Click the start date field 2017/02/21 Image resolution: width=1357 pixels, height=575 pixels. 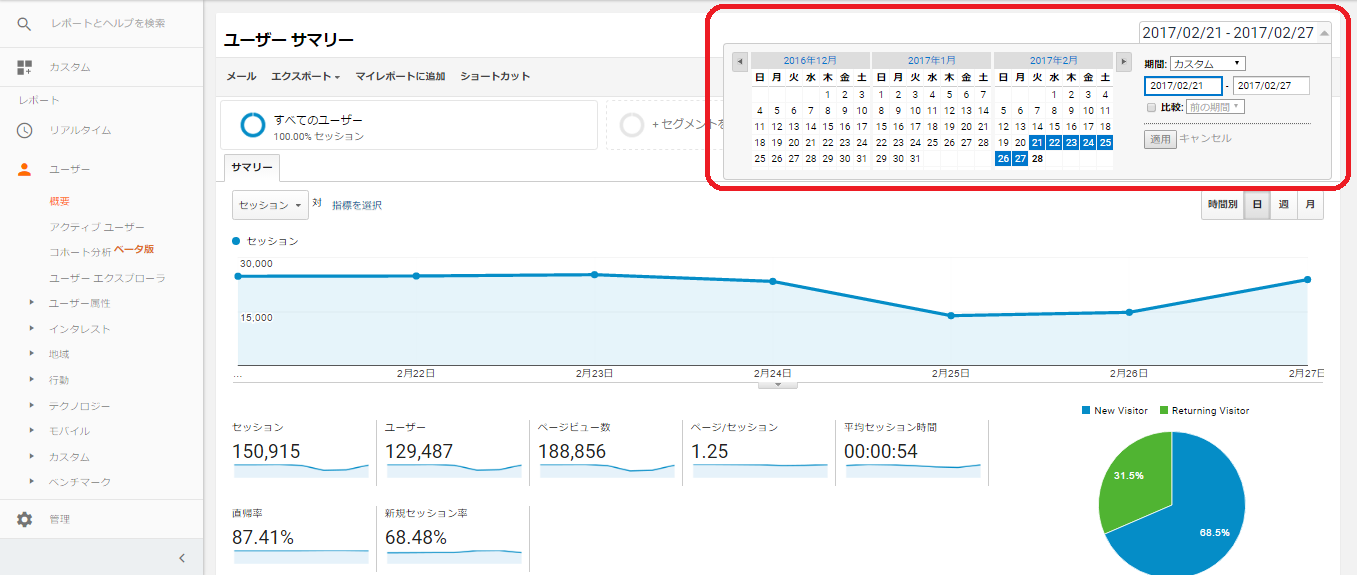(x=1183, y=86)
